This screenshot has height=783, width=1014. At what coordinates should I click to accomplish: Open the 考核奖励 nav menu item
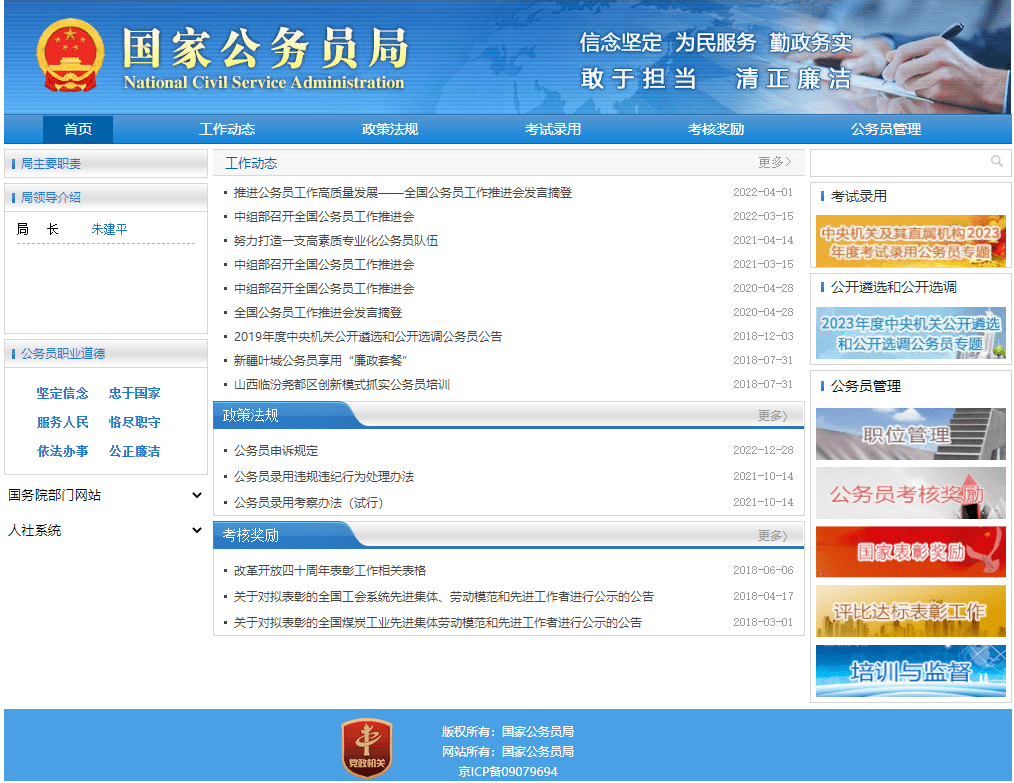pyautogui.click(x=716, y=129)
